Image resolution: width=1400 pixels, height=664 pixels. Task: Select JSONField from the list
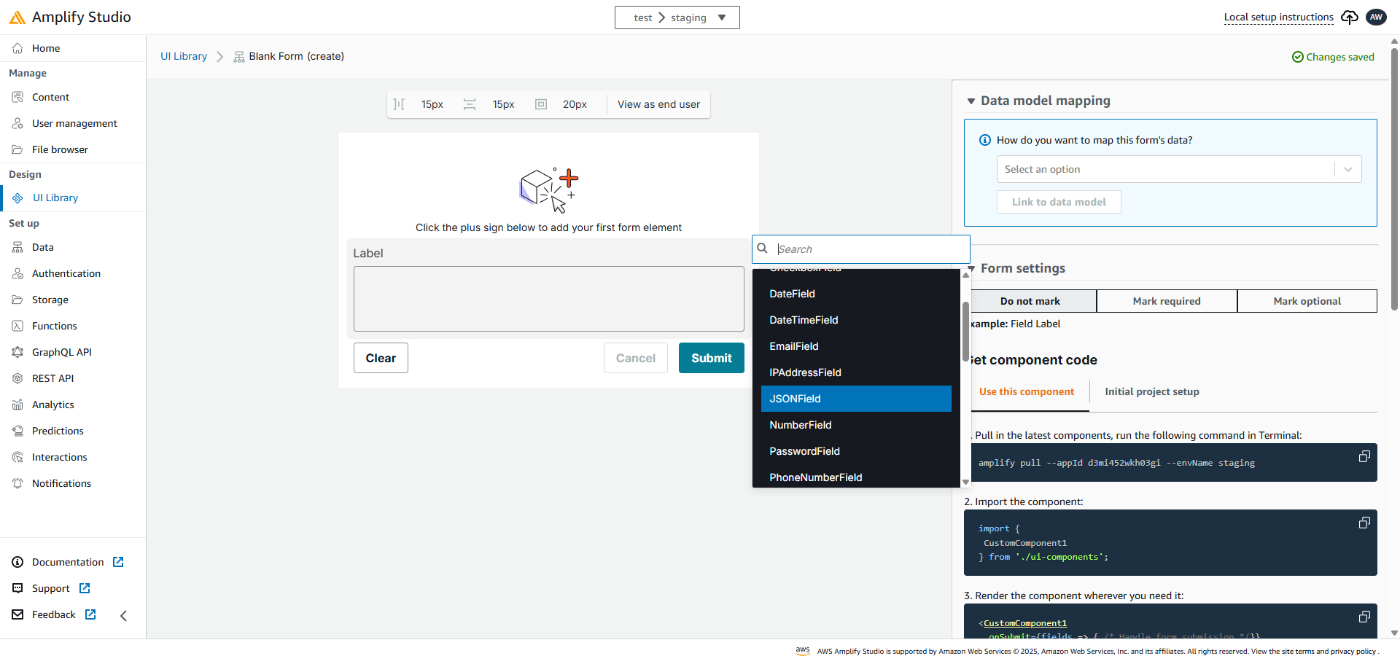[856, 398]
